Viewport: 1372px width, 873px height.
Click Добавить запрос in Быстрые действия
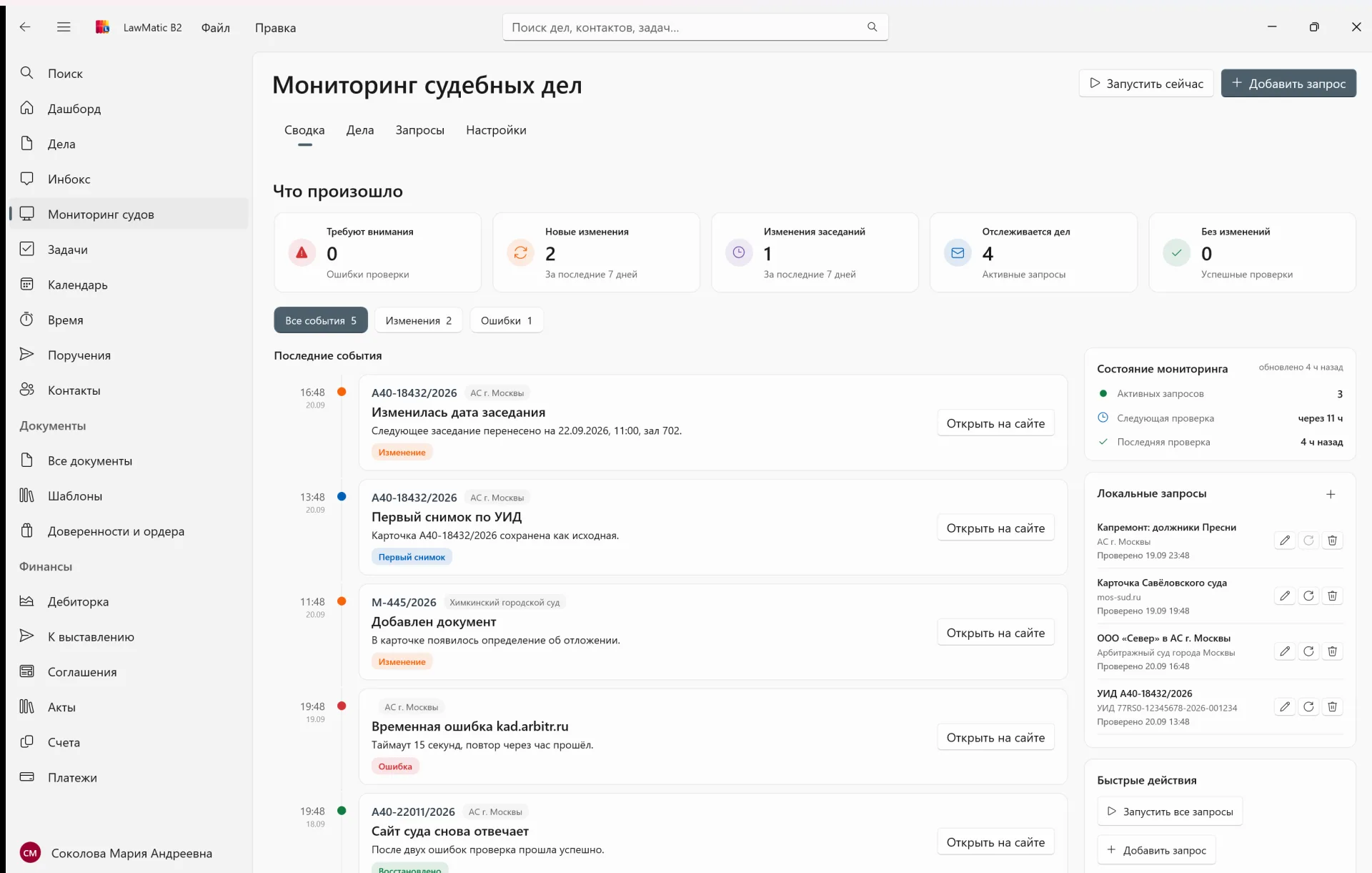(x=1156, y=850)
